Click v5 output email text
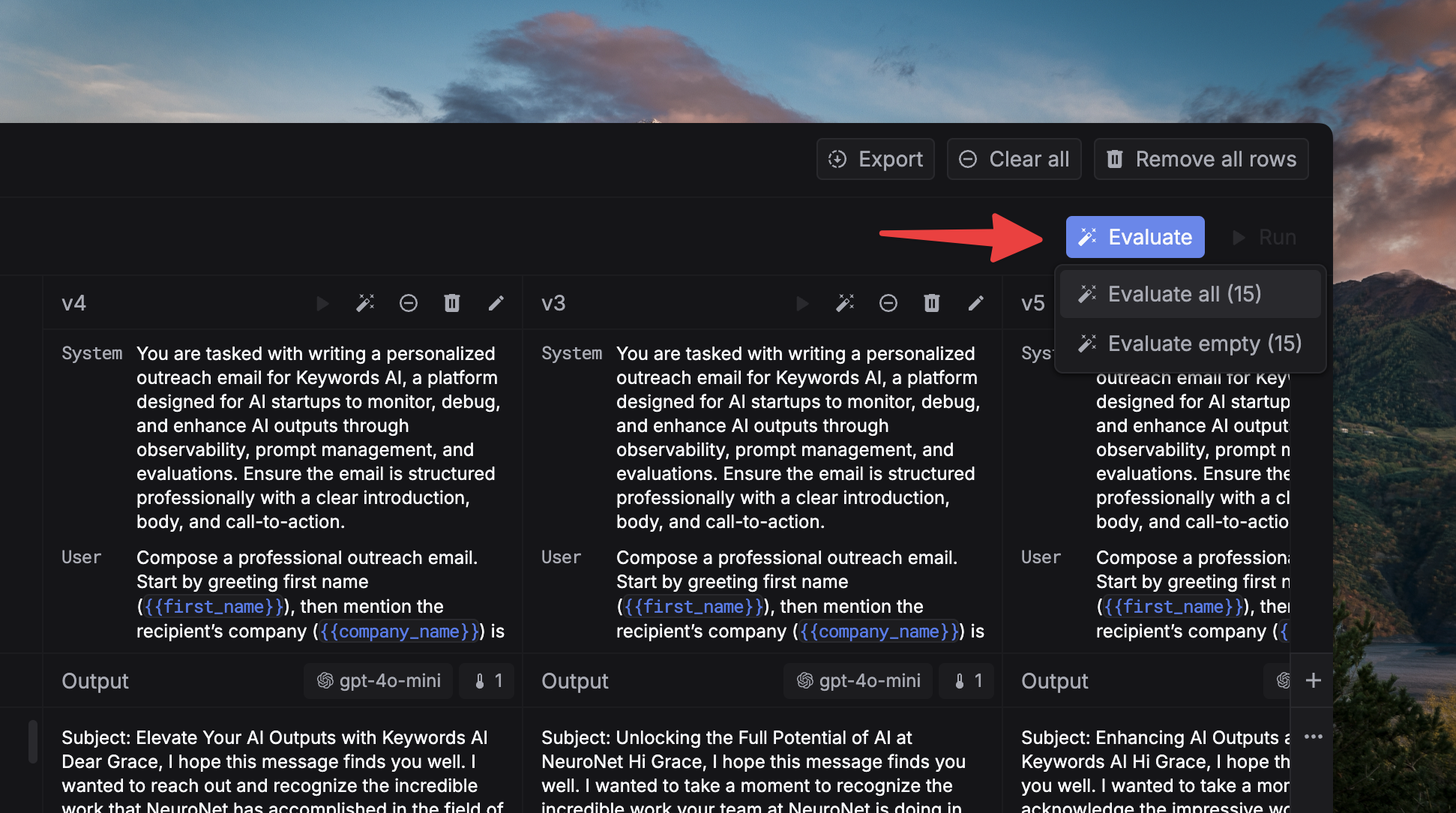The height and width of the screenshot is (813, 1456). (x=1155, y=769)
